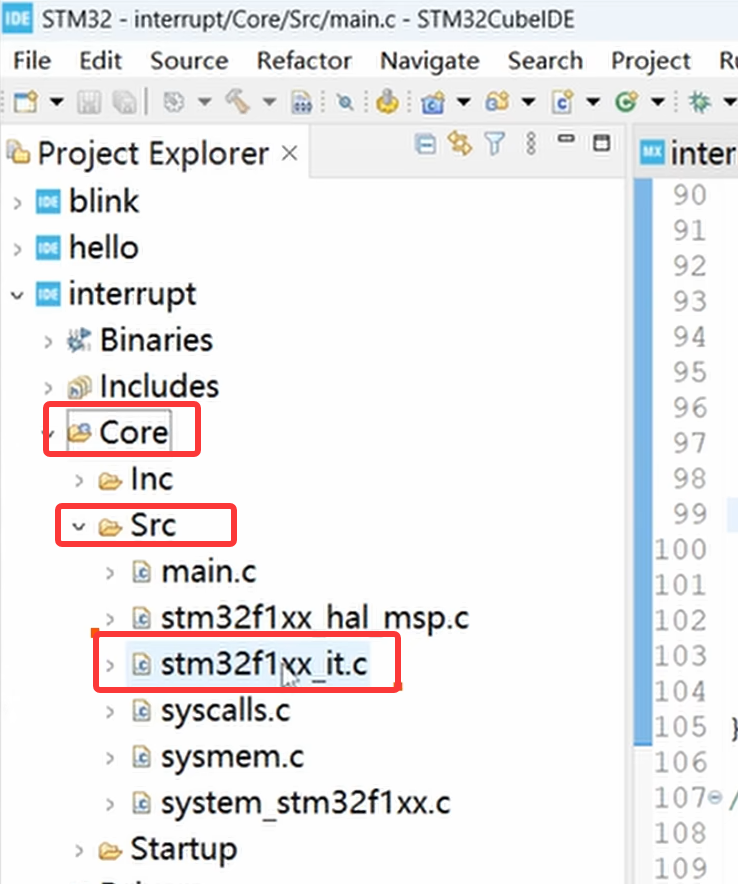This screenshot has width=738, height=884.
Task: Select the interrupt project
Action: 132,294
